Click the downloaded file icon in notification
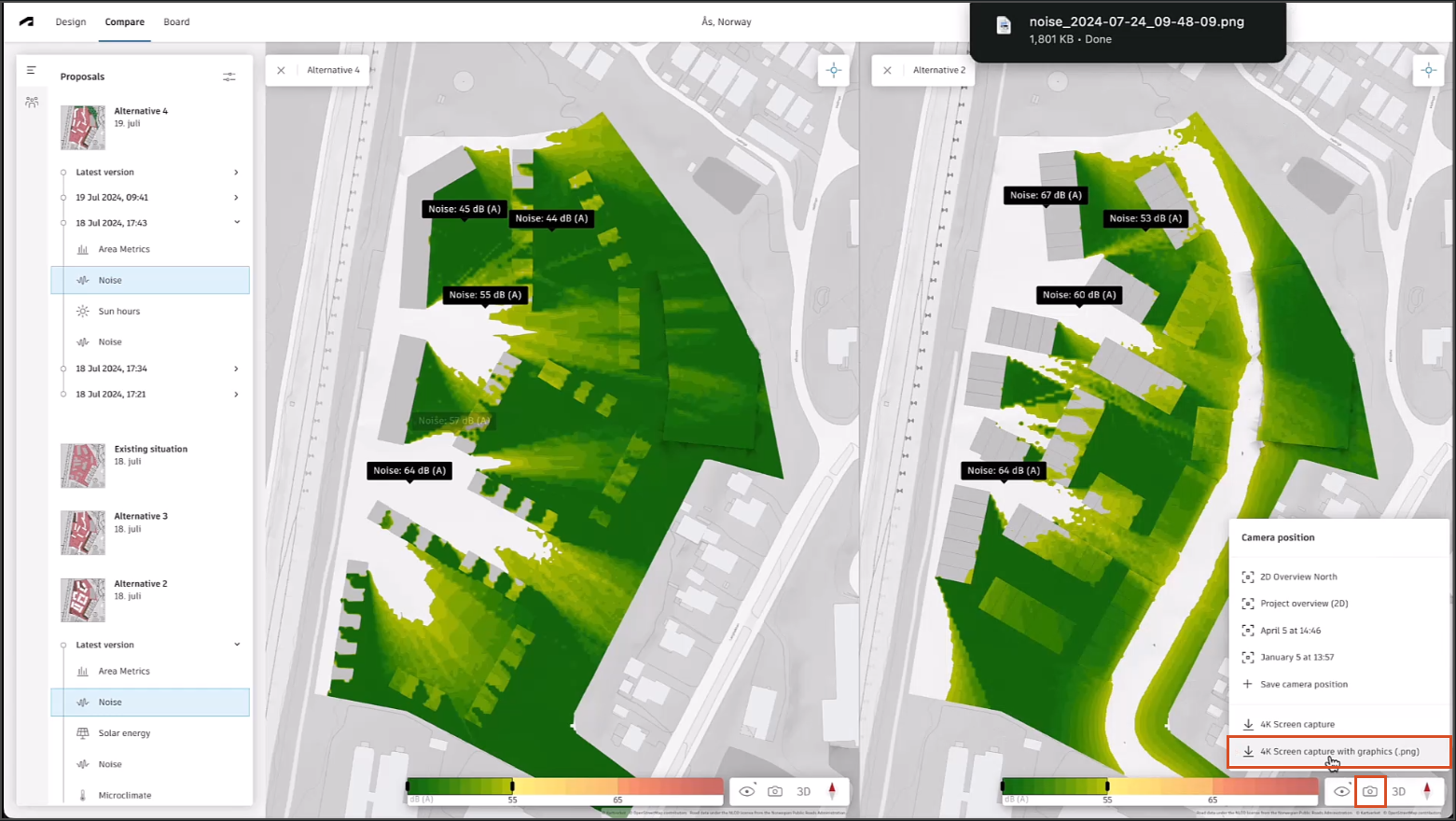Viewport: 1456px width, 821px height. (1004, 25)
